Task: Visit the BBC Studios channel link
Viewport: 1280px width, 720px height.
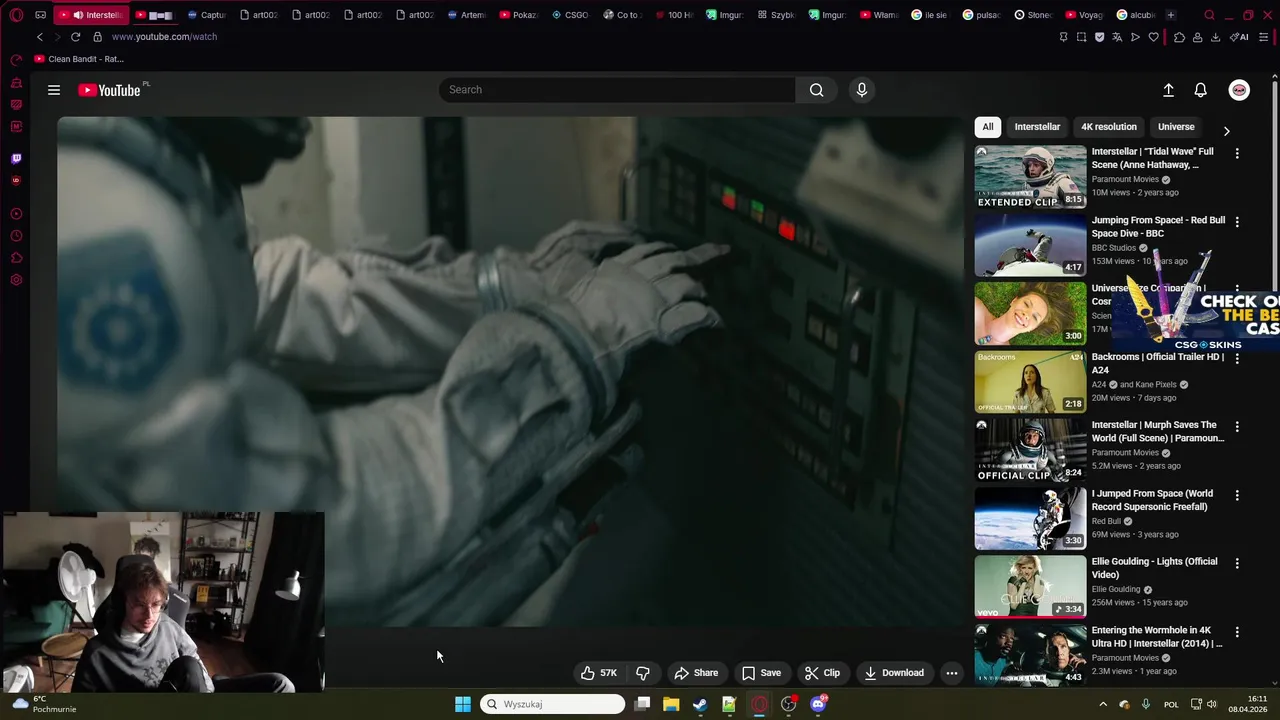Action: (1114, 248)
